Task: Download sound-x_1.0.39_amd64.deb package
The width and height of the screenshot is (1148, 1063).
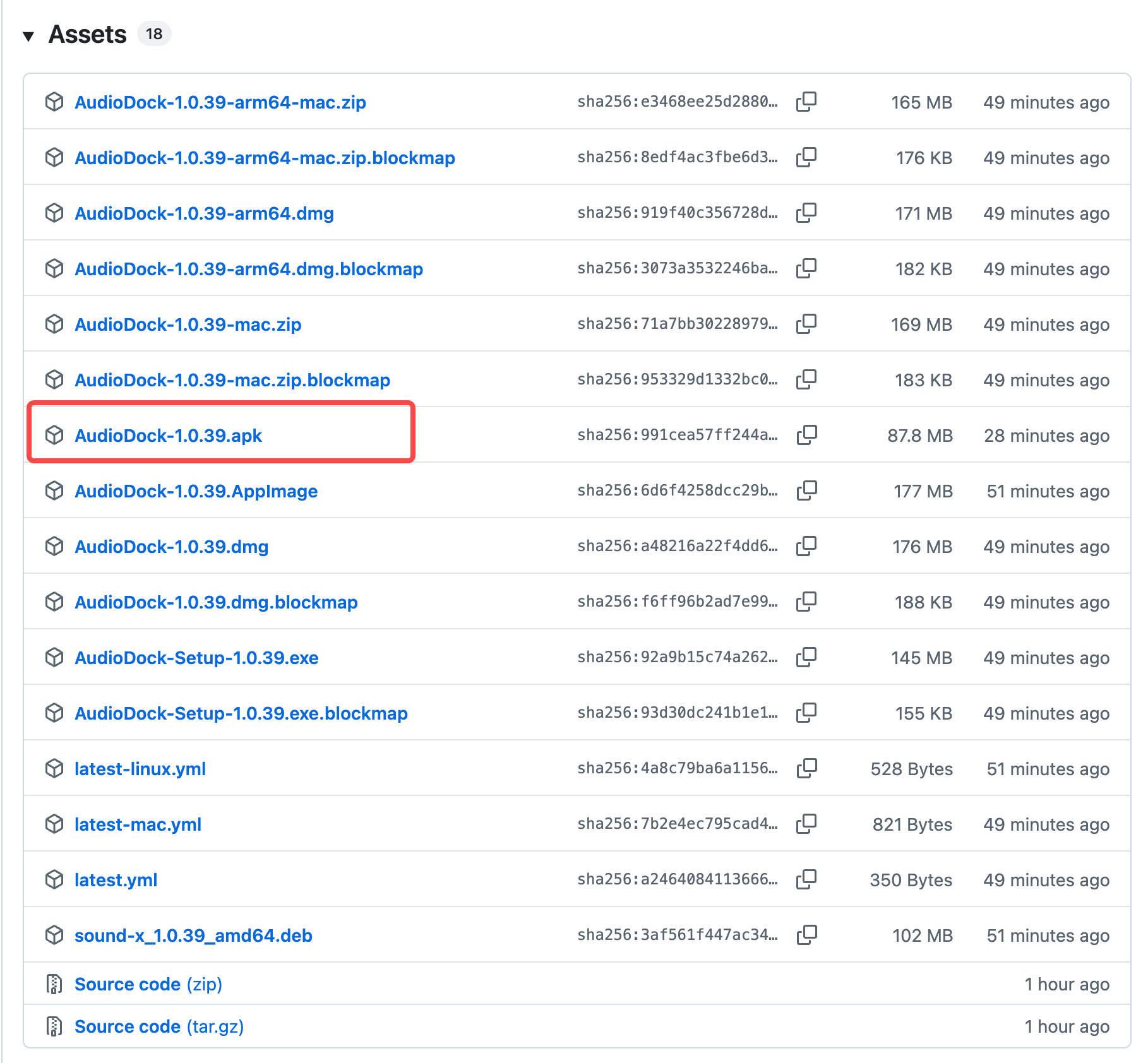Action: point(193,935)
